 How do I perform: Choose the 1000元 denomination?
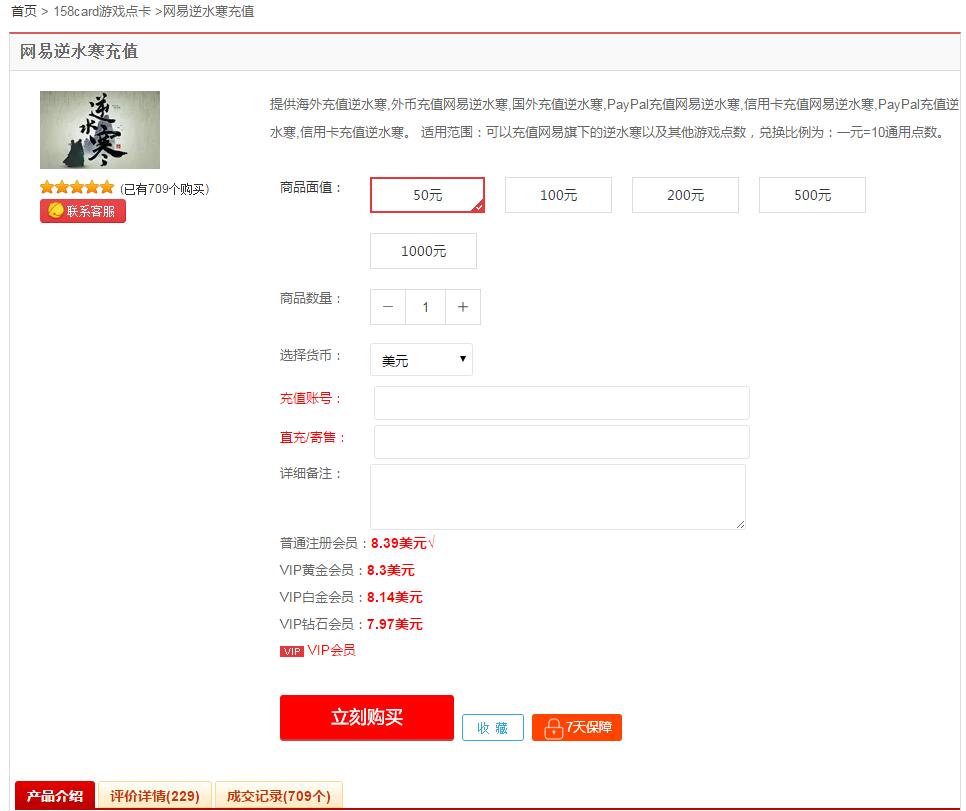tap(423, 251)
